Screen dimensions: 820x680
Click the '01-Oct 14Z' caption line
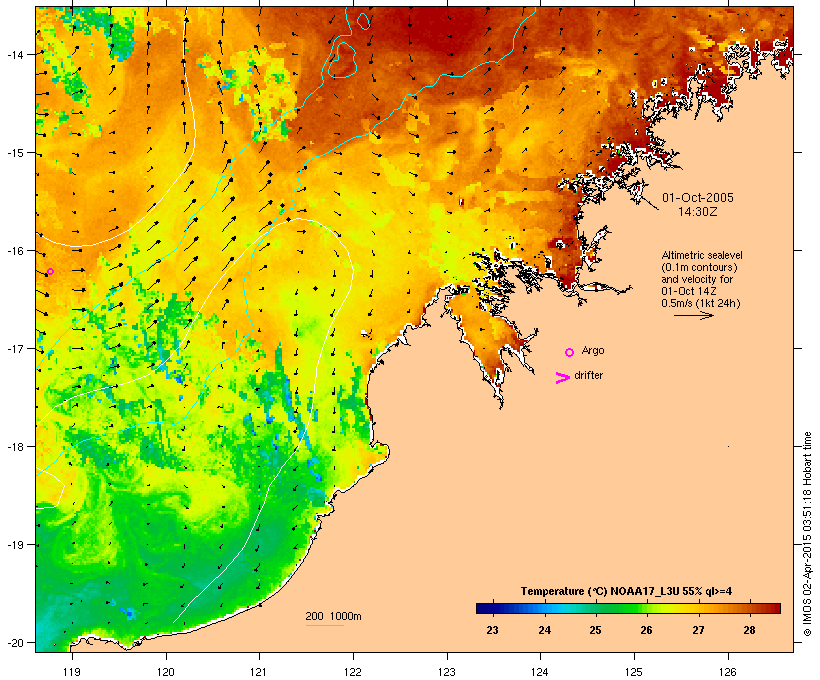pos(689,291)
